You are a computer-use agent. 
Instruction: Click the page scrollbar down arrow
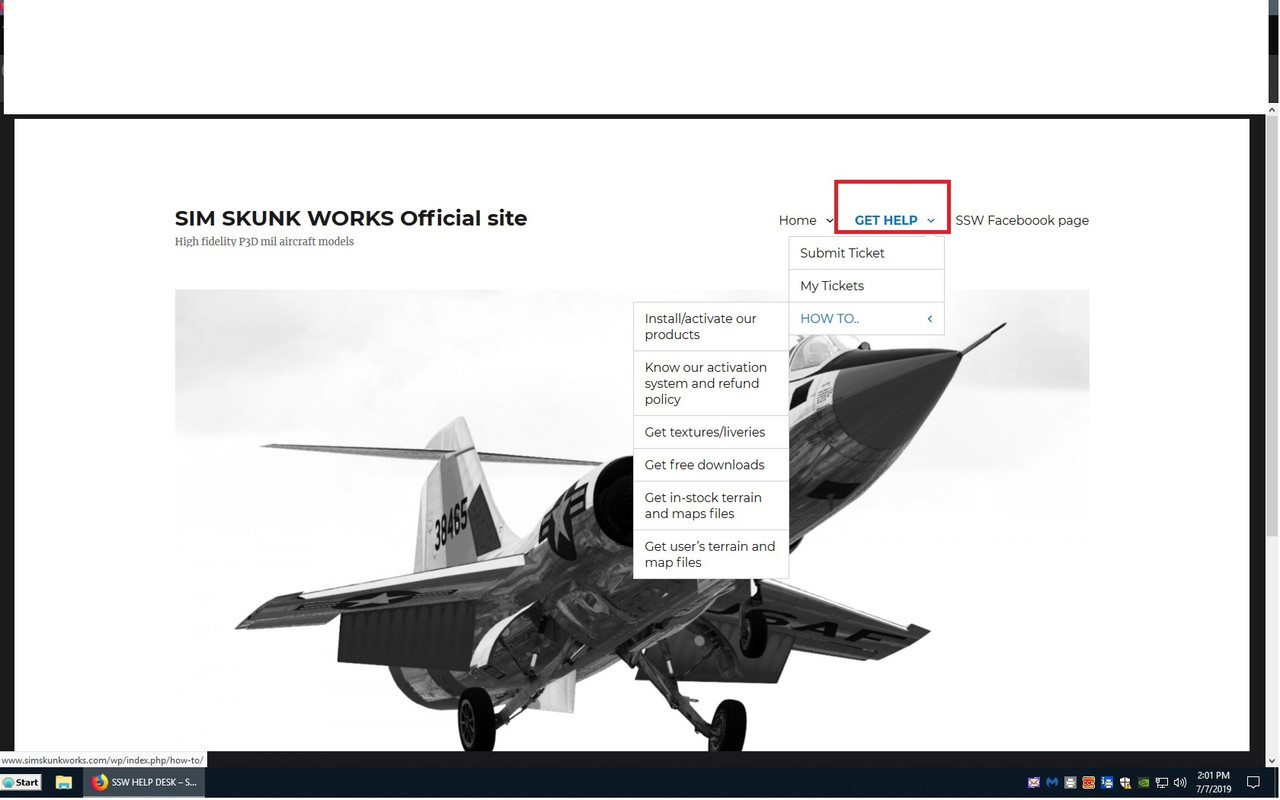(x=1272, y=760)
